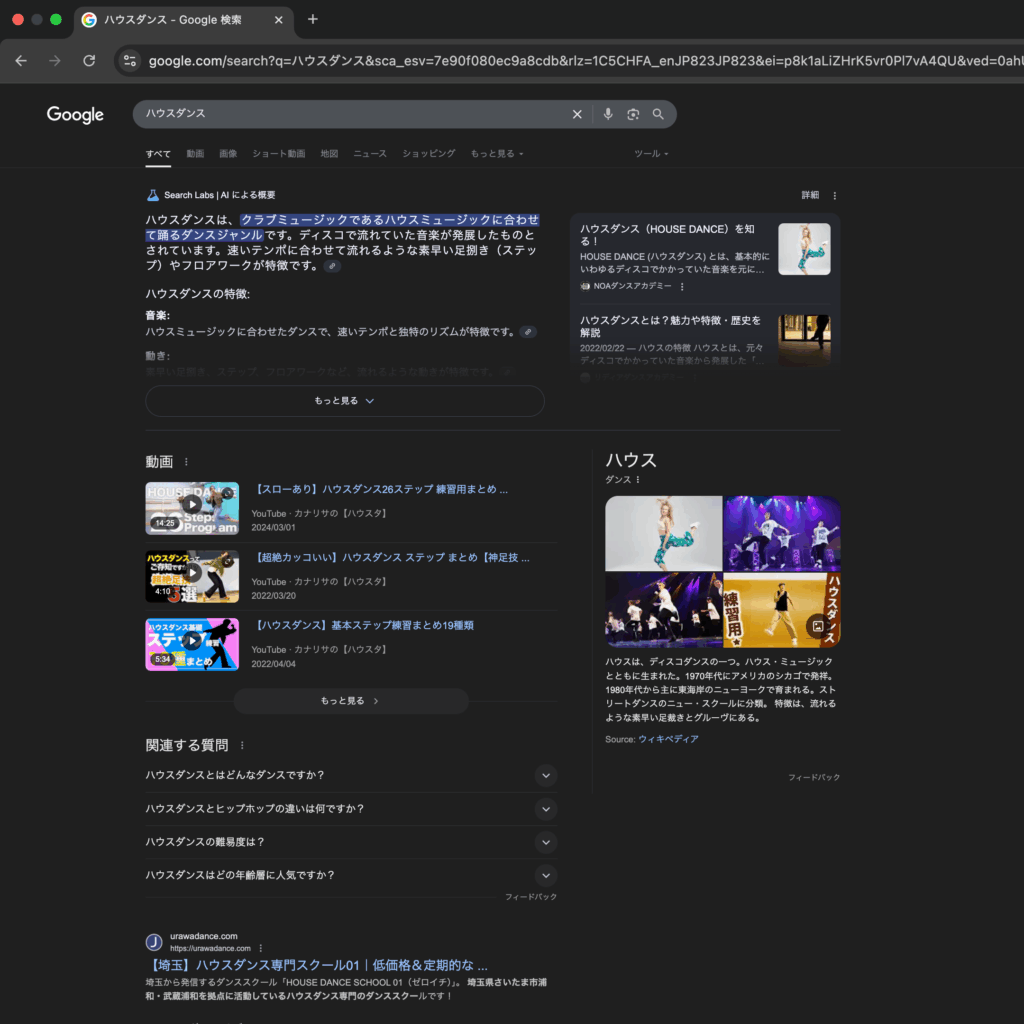The height and width of the screenshot is (1024, 1024).
Task: Switch to the 画像 tab
Action: coord(228,154)
